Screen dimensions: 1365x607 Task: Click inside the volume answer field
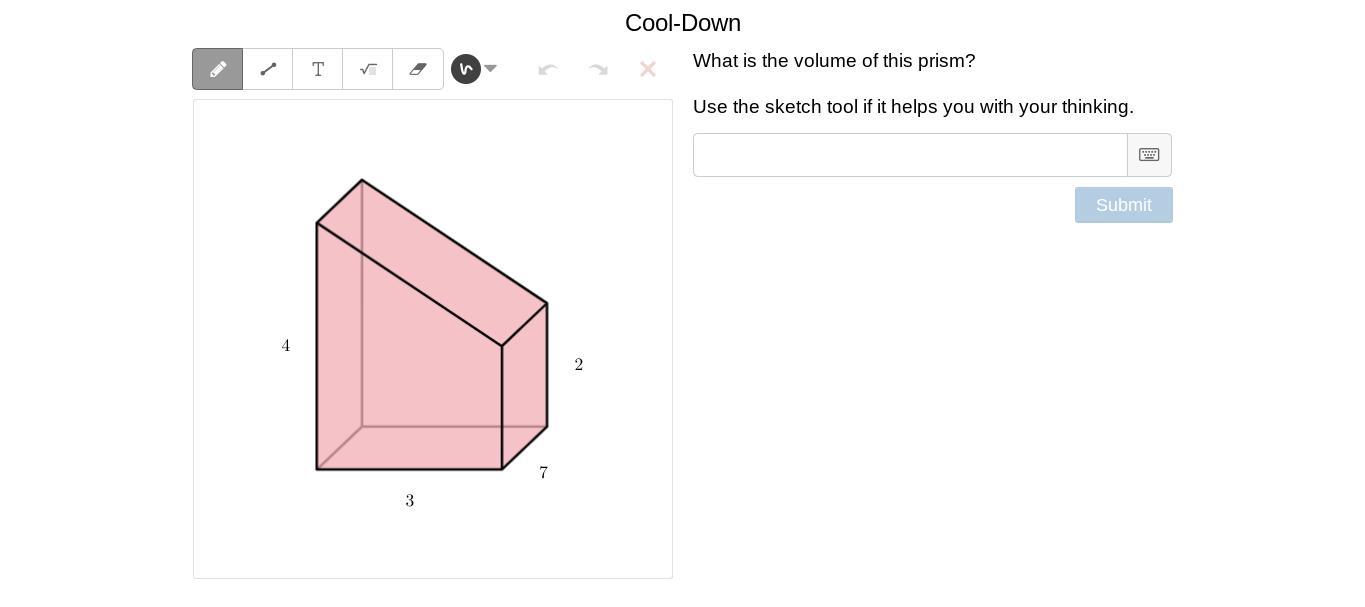[x=910, y=155]
